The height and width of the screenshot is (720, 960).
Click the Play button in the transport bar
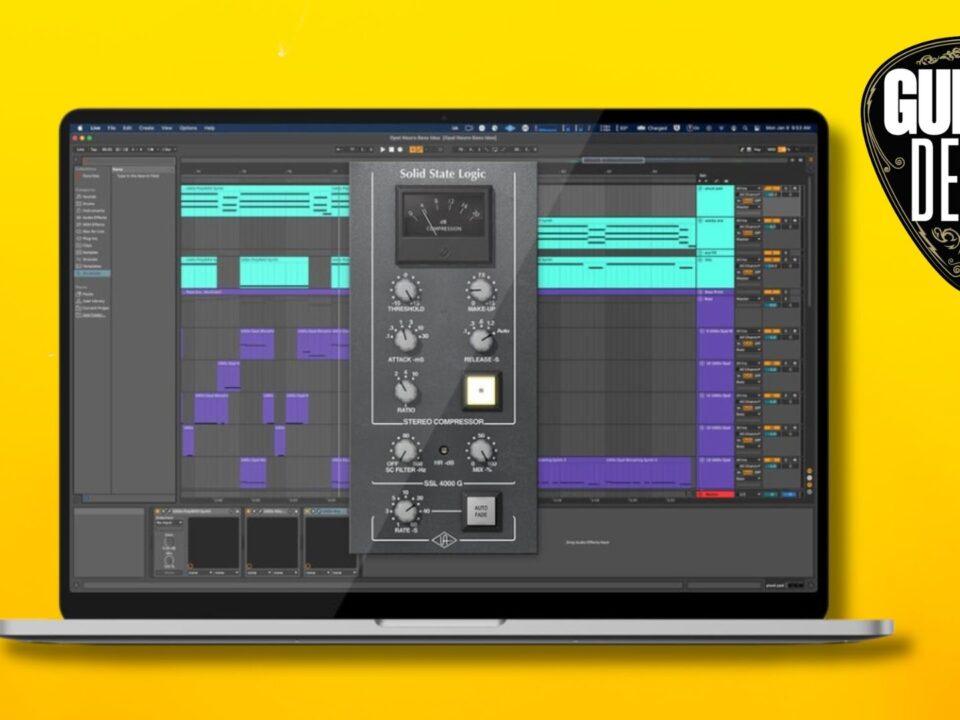[x=381, y=149]
